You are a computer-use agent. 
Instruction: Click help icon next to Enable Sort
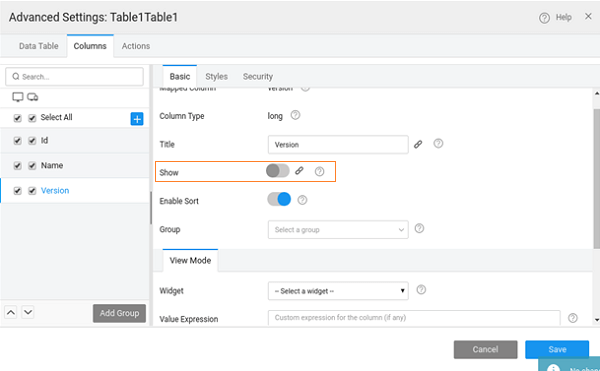302,200
